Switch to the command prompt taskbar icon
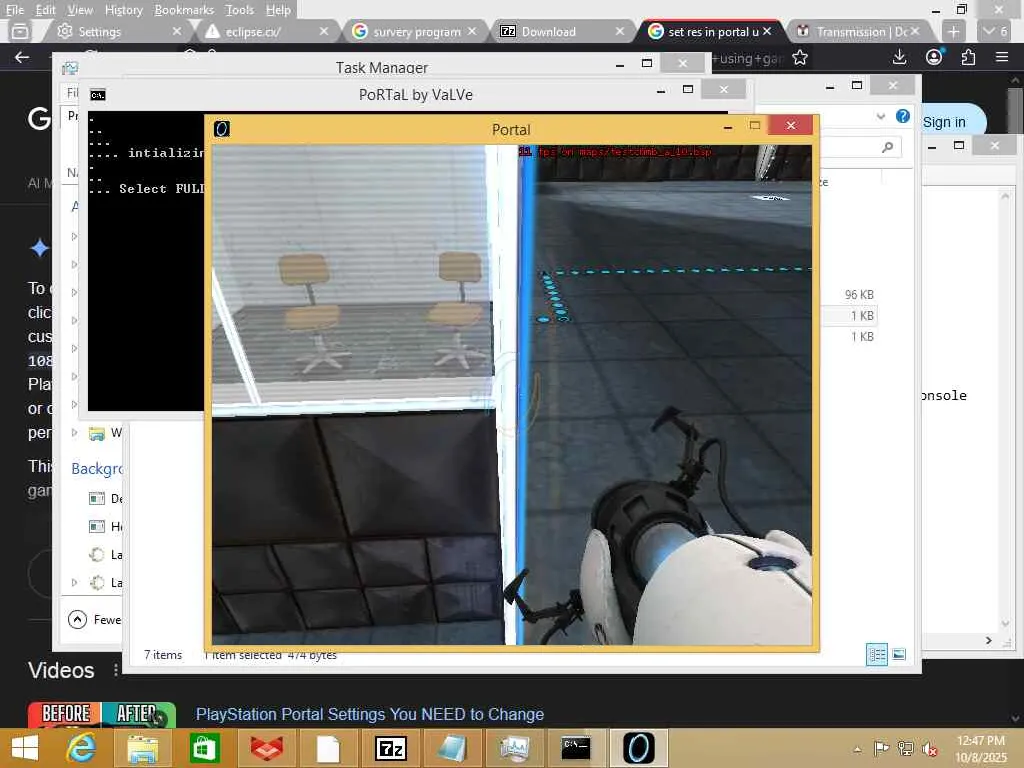Viewport: 1024px width, 768px height. pyautogui.click(x=576, y=748)
